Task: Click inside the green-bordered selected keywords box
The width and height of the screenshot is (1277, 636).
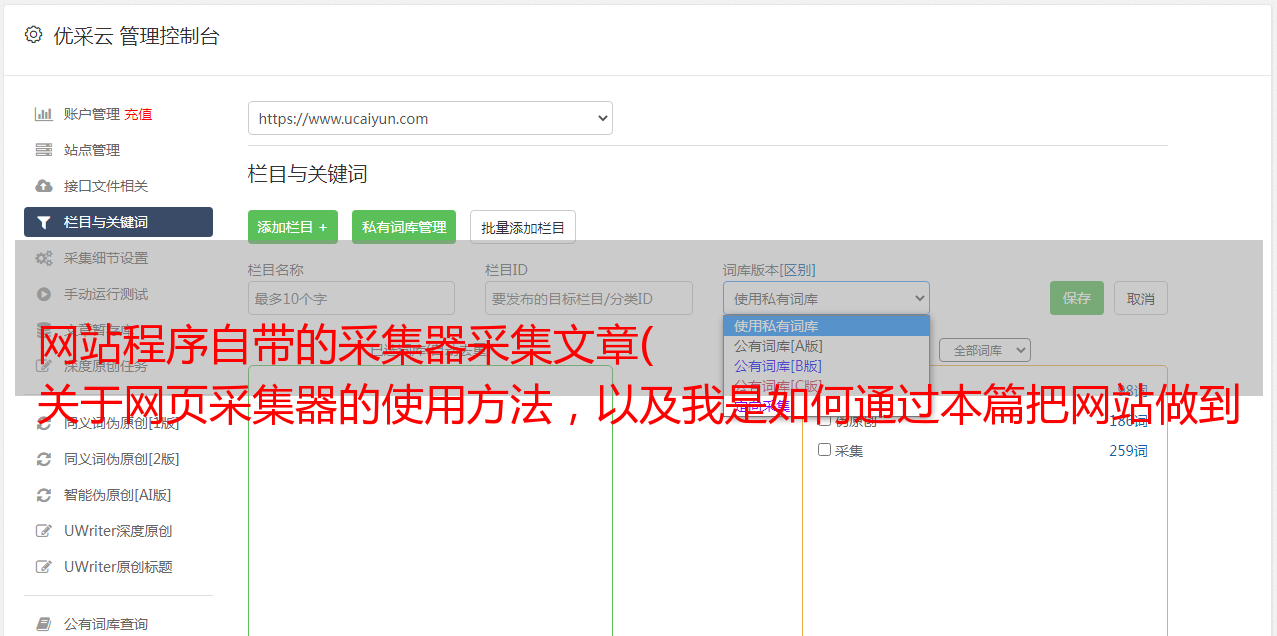Action: [x=430, y=500]
